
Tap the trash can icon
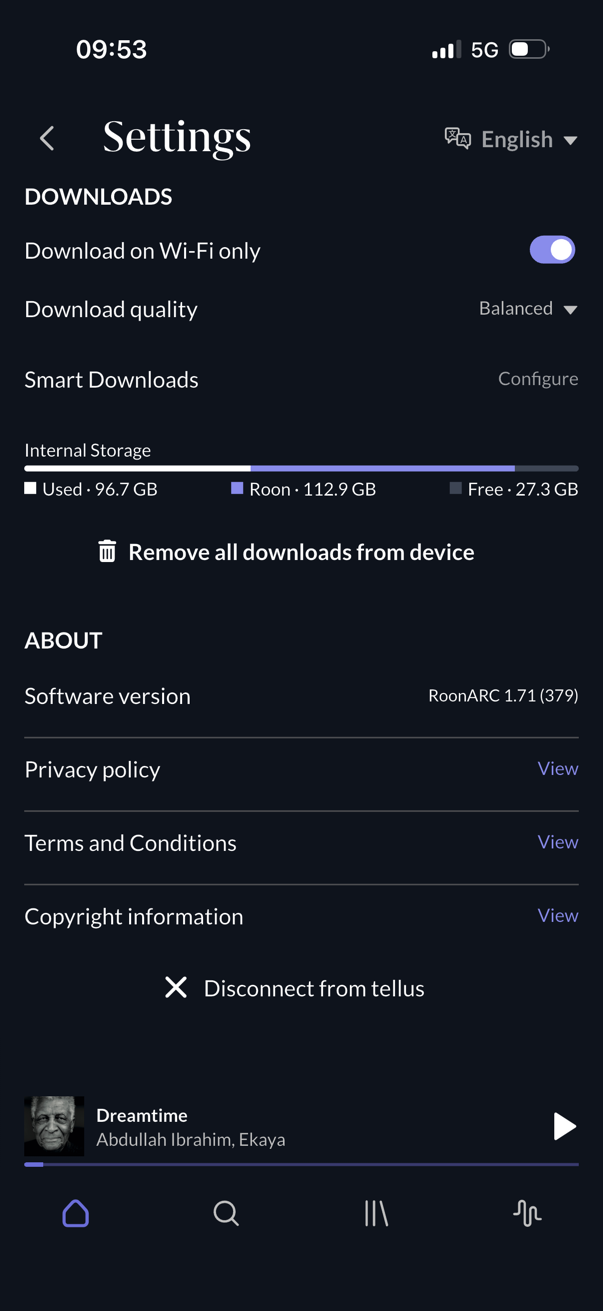click(x=107, y=551)
